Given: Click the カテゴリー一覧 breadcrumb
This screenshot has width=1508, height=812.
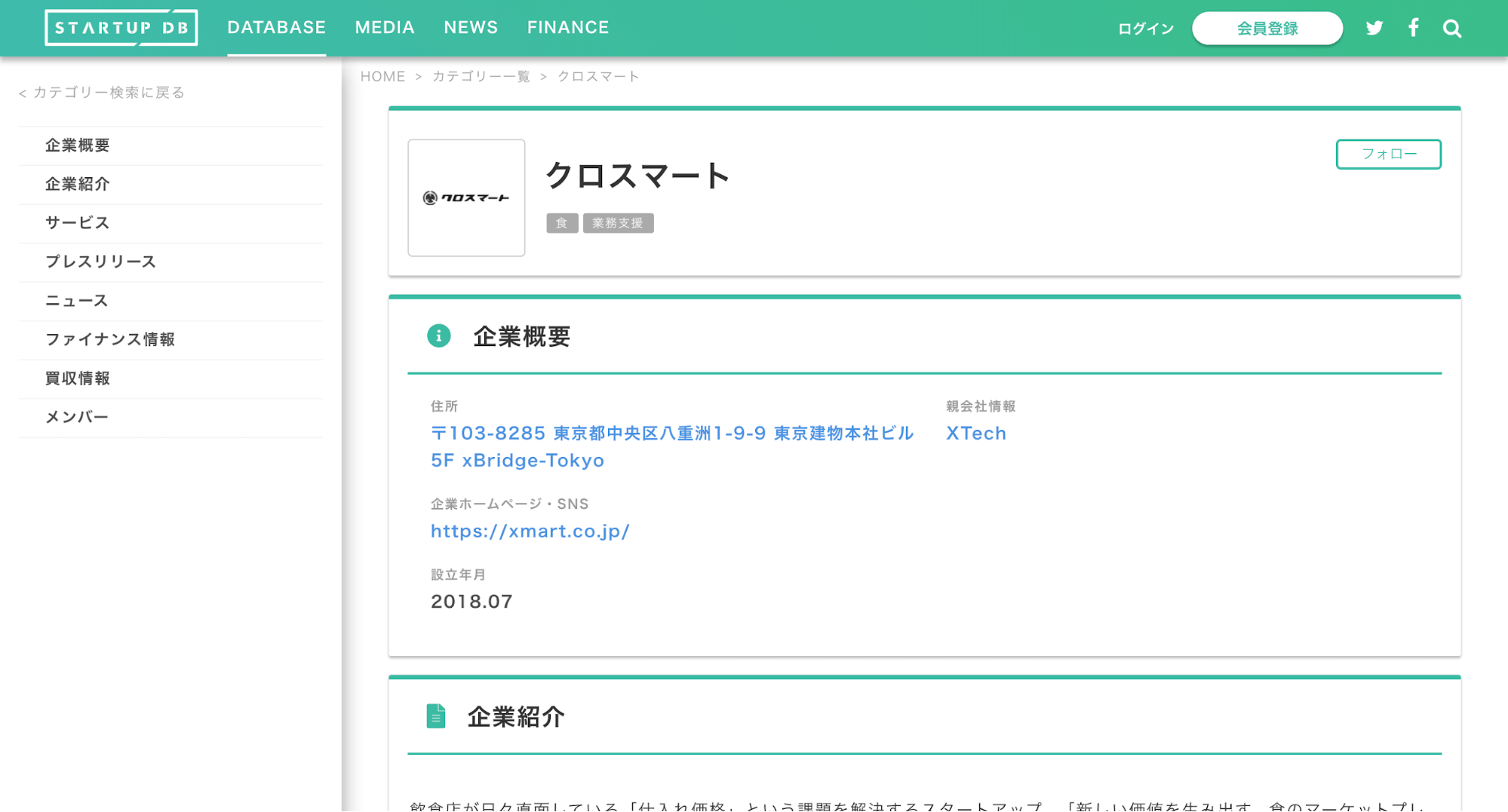Looking at the screenshot, I should (x=481, y=76).
